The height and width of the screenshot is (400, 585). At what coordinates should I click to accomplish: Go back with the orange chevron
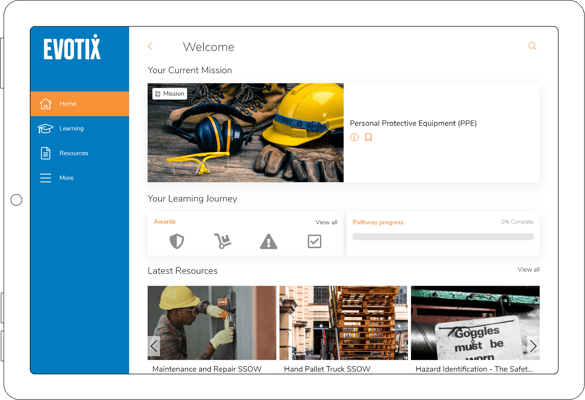[150, 46]
